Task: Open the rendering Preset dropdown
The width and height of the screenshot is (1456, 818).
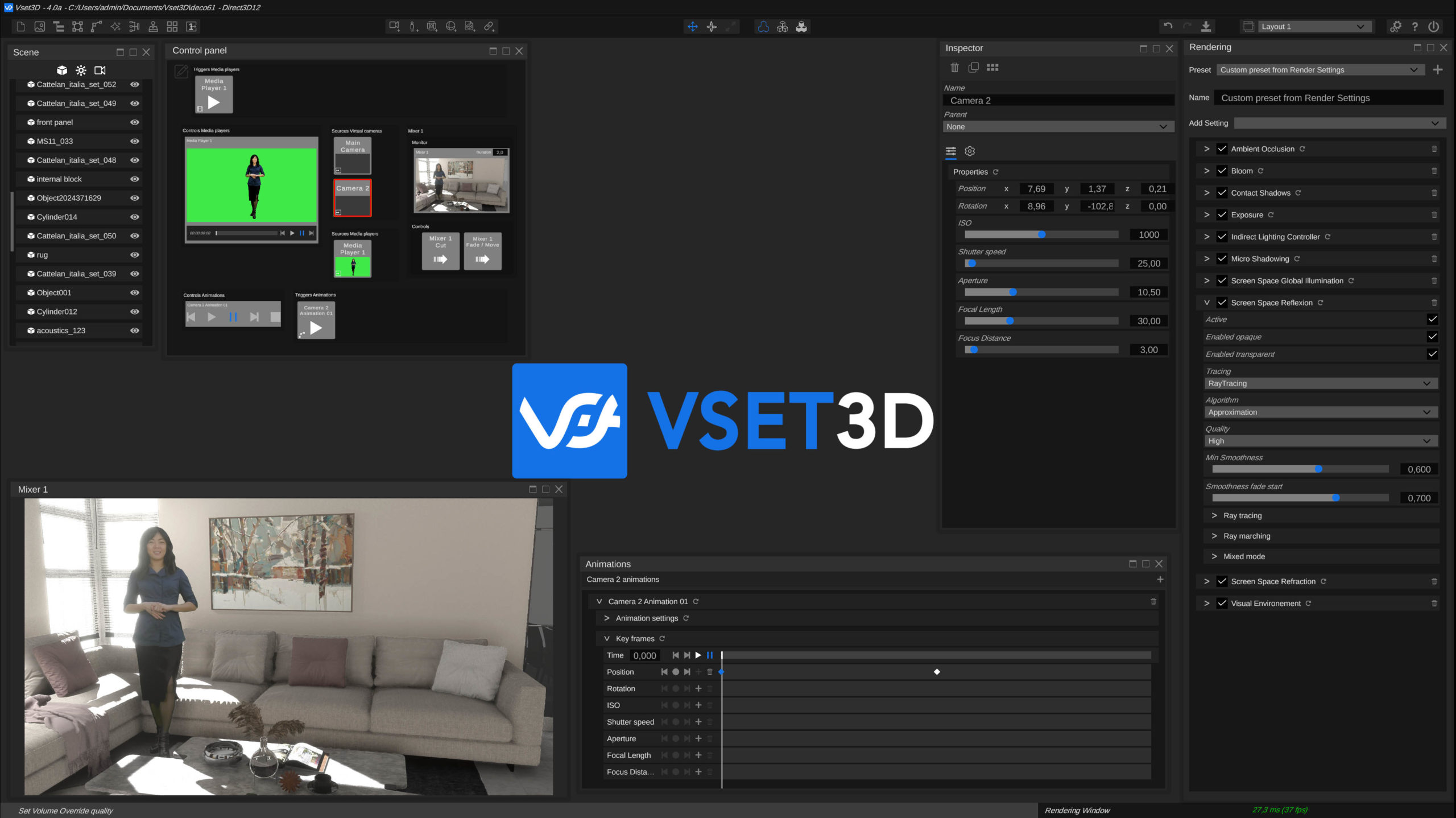Action: point(1320,70)
